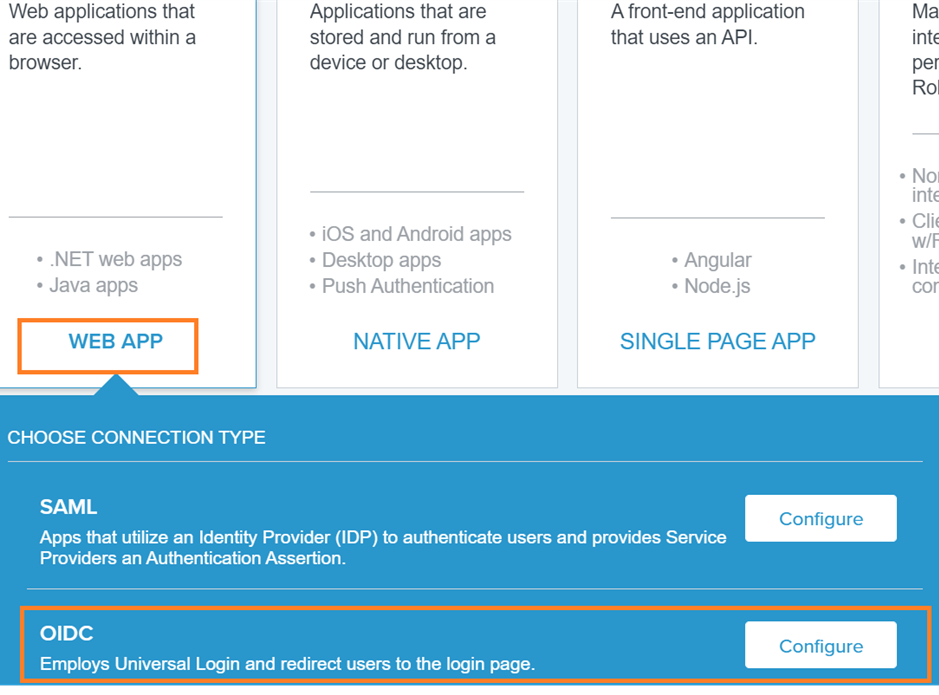Click the Node.js list item

[711, 285]
